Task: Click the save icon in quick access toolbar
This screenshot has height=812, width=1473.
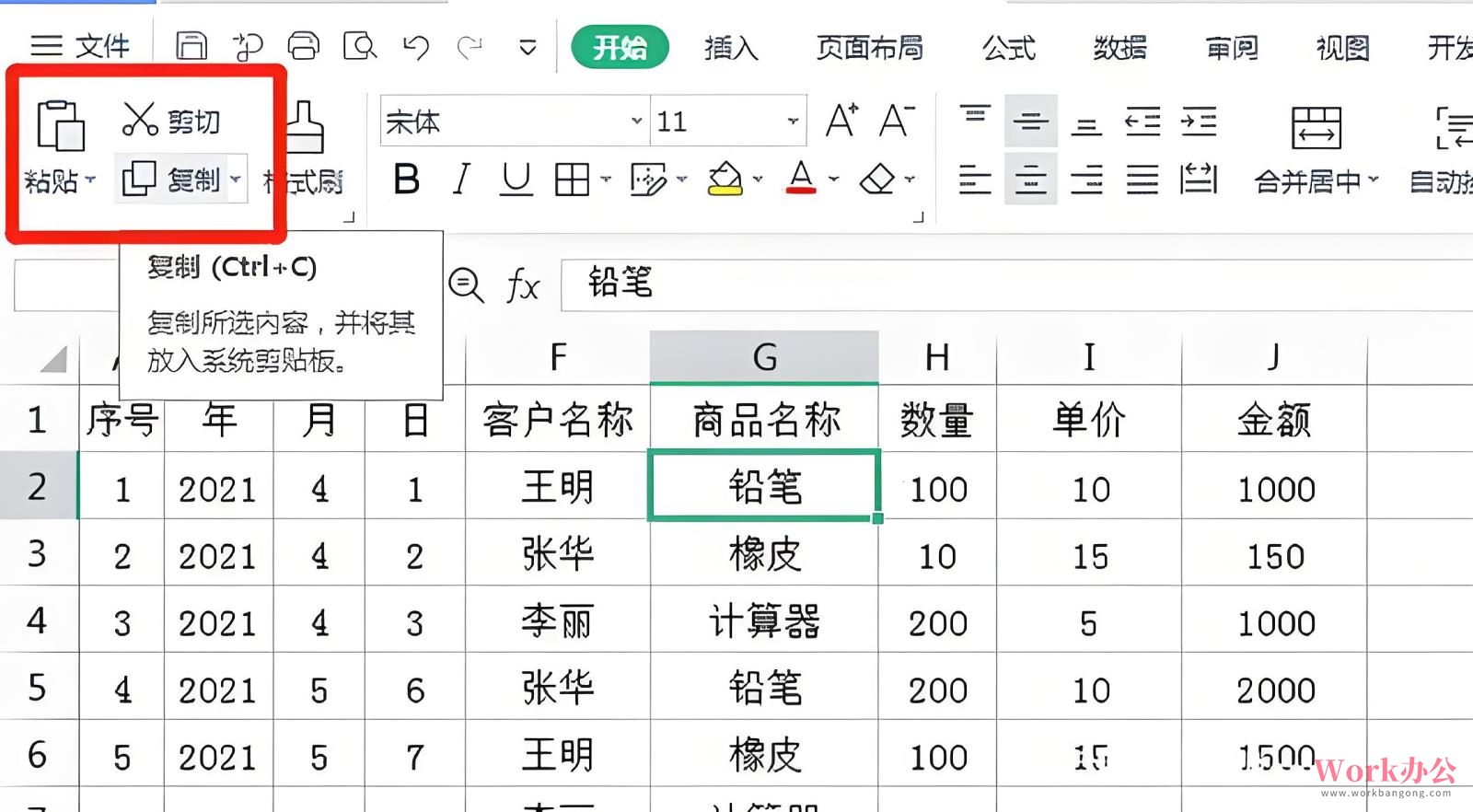Action: click(191, 45)
